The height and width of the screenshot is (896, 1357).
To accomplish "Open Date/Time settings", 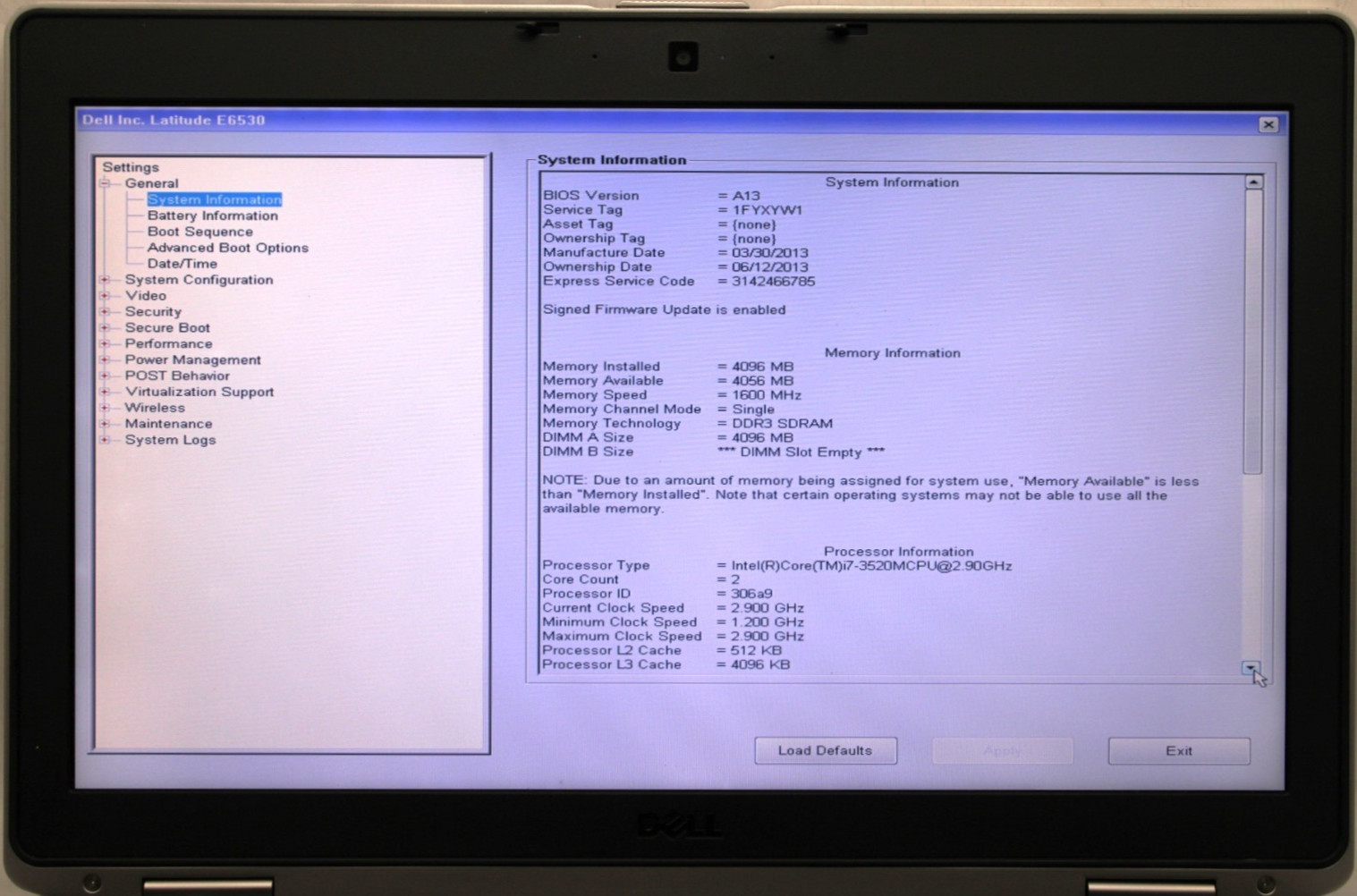I will pos(182,264).
